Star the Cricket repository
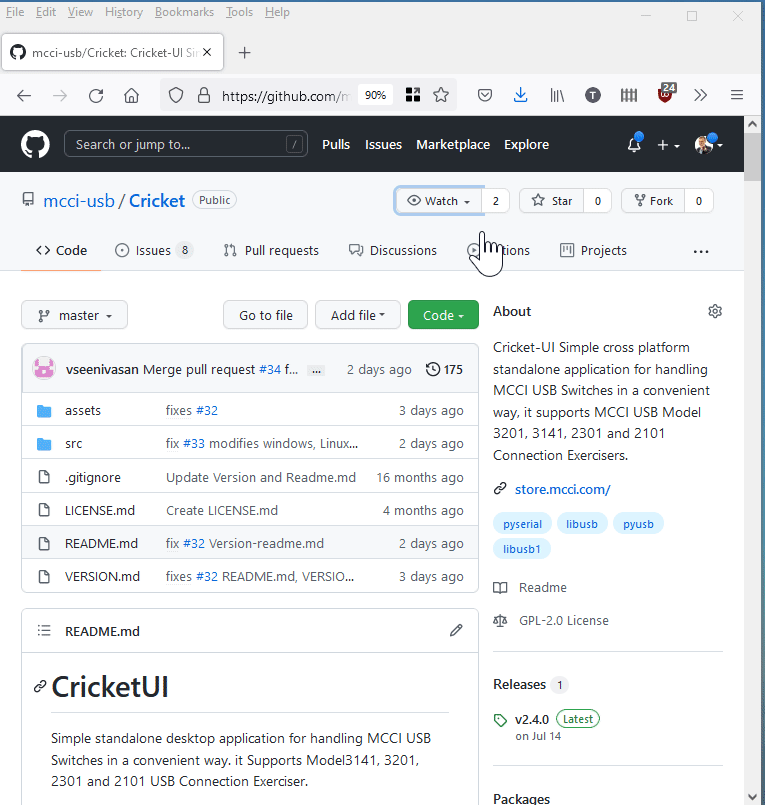The height and width of the screenshot is (805, 765). click(552, 201)
